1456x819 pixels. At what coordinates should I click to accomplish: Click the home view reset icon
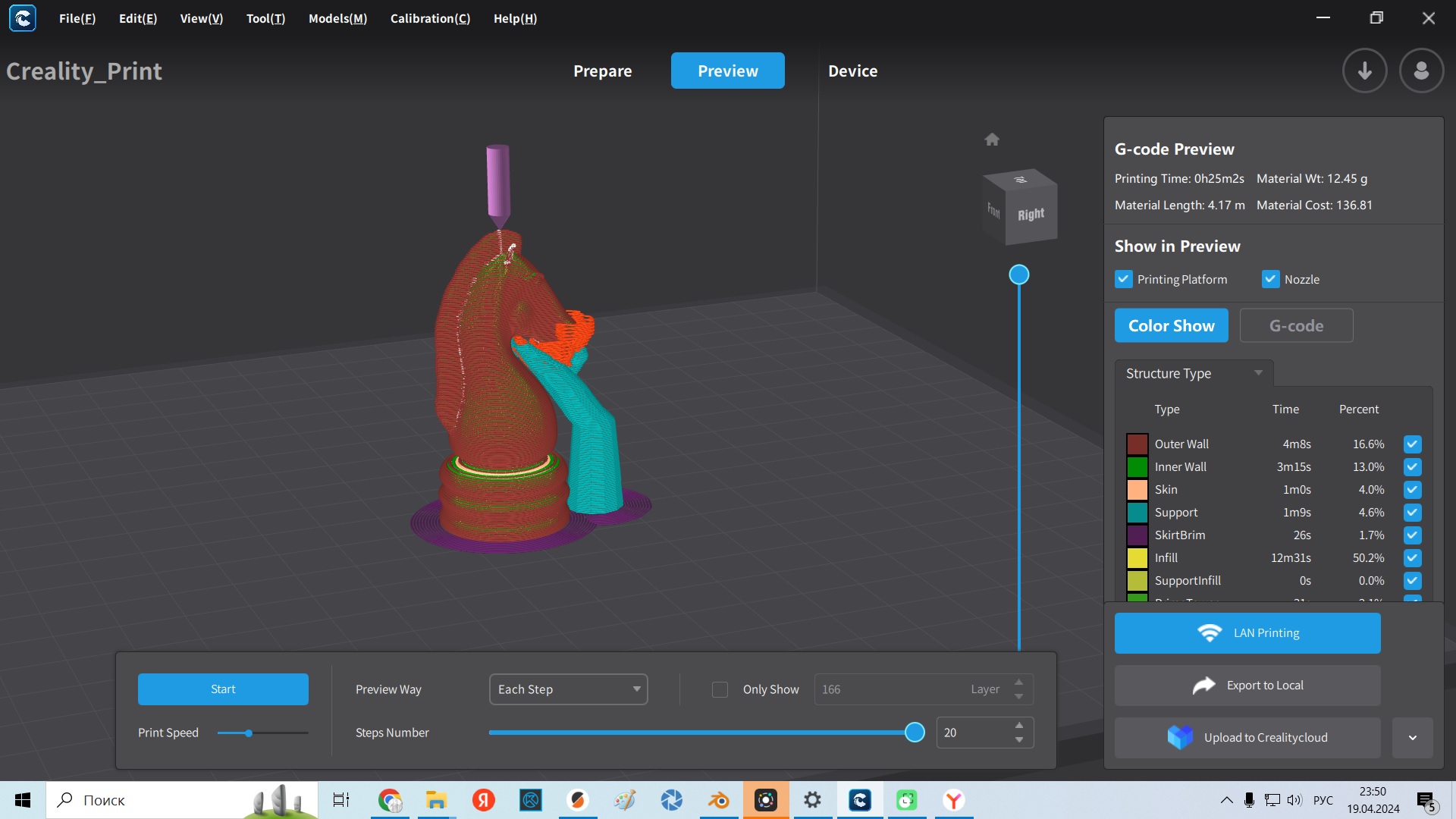click(x=992, y=140)
